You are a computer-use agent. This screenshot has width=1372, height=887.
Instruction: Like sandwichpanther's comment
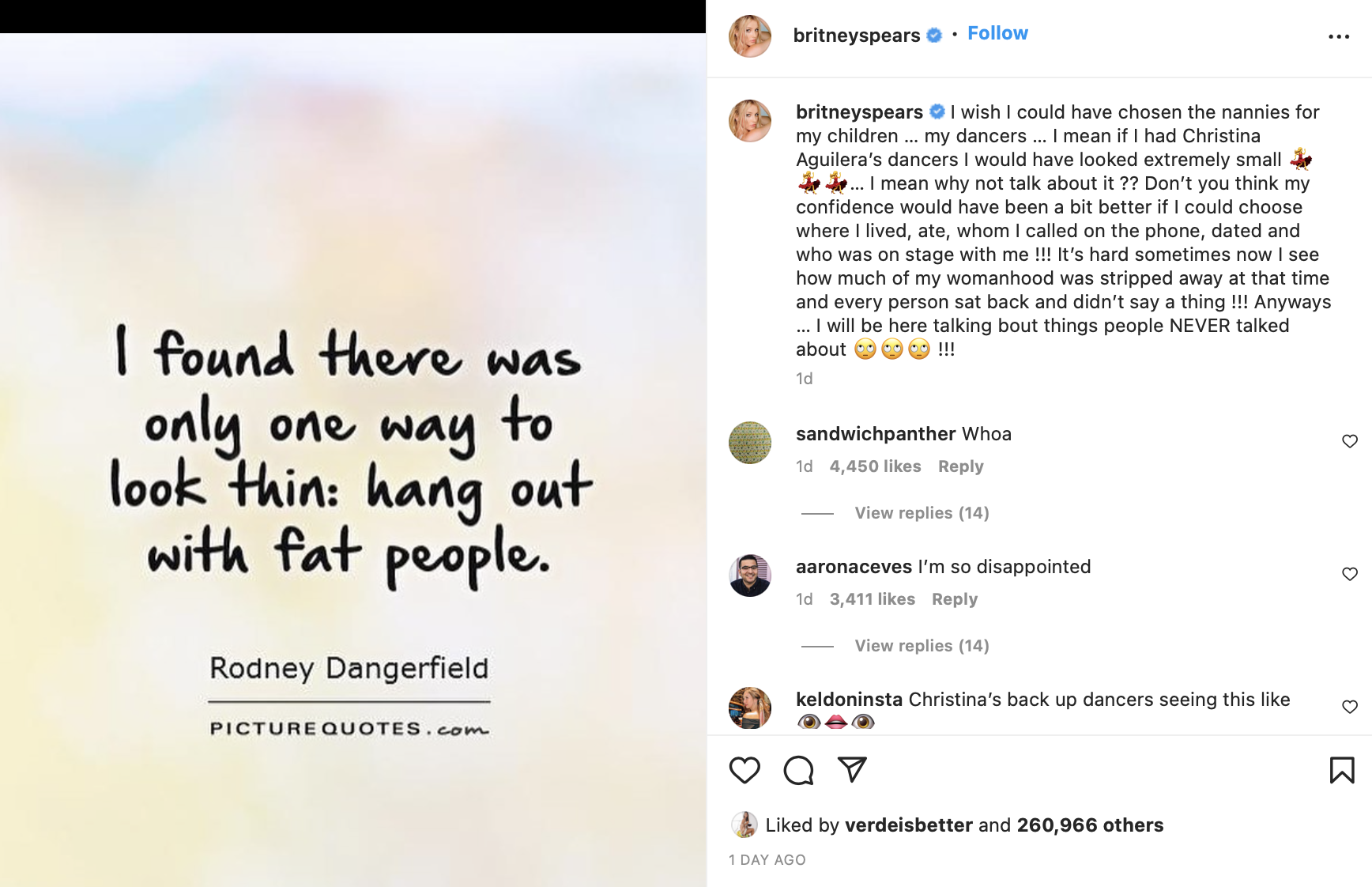1350,441
